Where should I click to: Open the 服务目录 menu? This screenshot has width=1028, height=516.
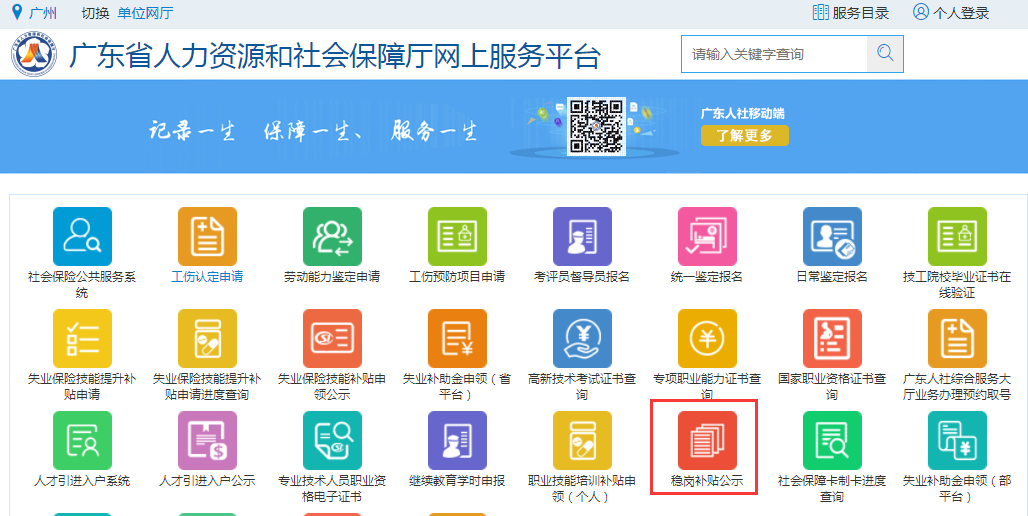click(850, 13)
